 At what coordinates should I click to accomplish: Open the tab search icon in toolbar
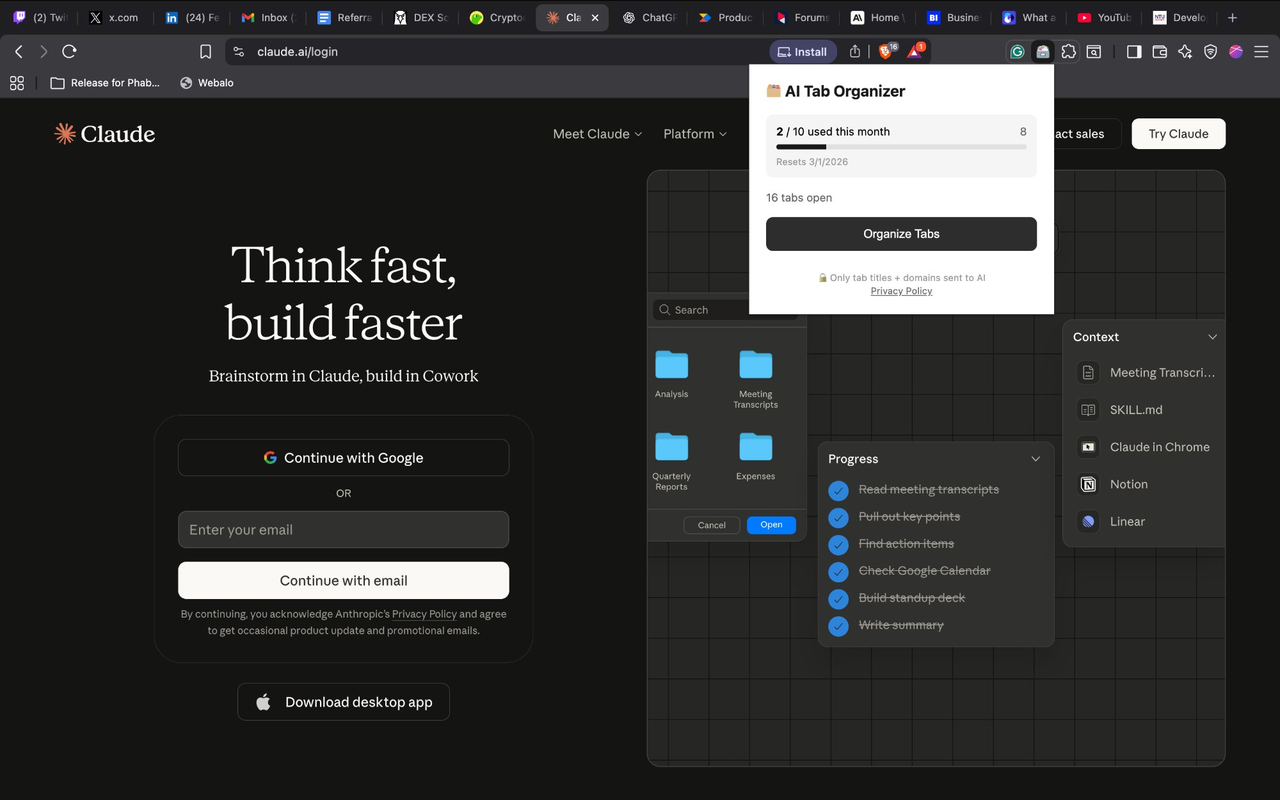pos(1094,52)
